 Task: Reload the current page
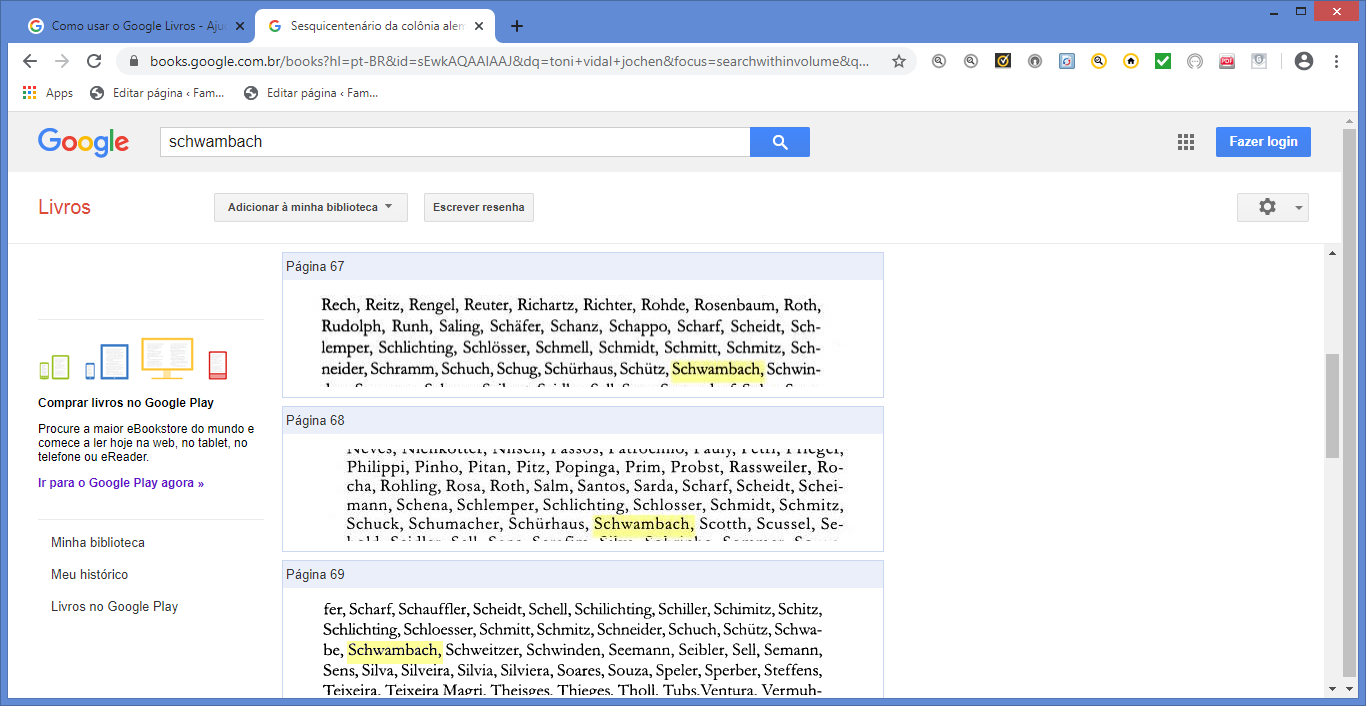94,61
